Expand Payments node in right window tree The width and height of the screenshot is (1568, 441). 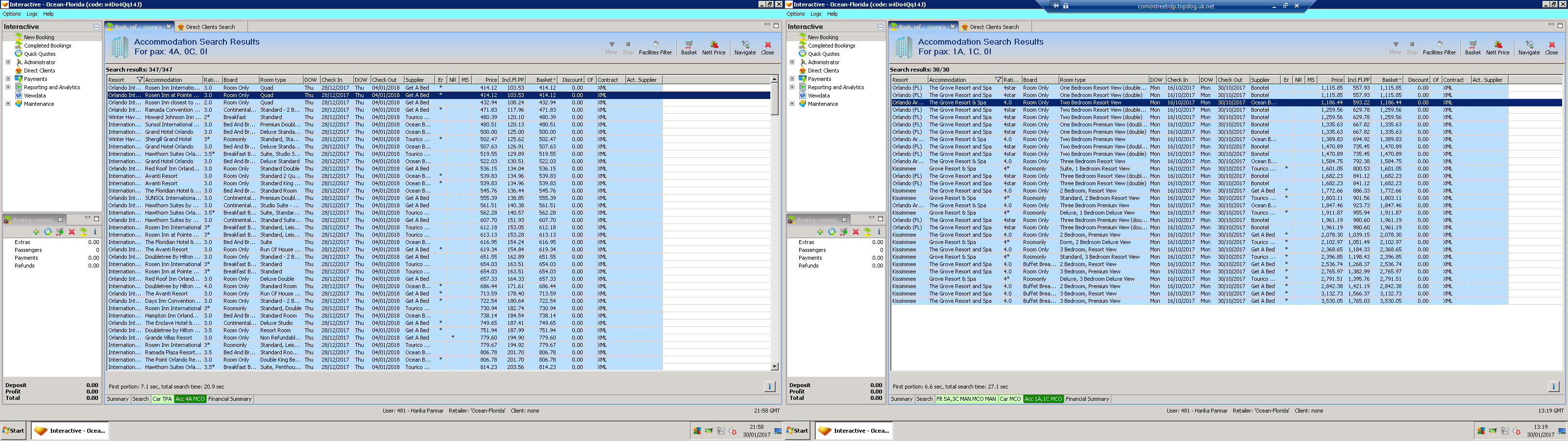tap(792, 79)
